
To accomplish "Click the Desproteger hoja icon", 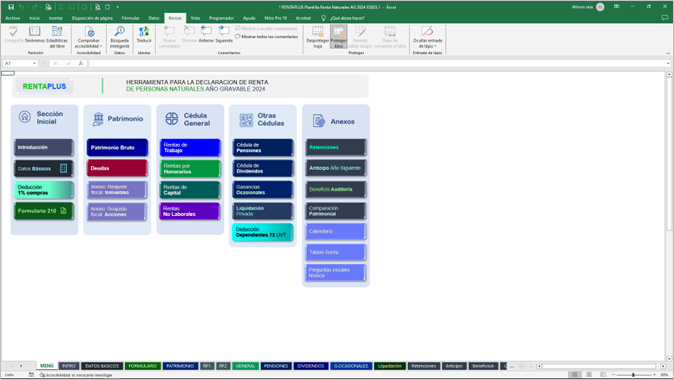I will [318, 37].
